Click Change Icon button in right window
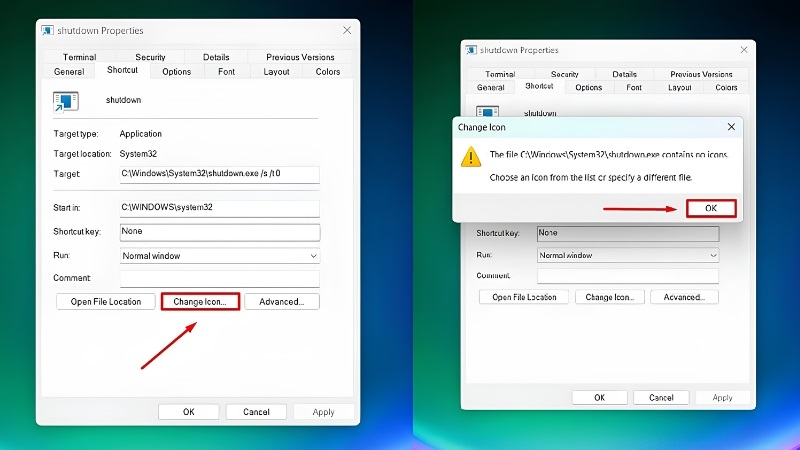Image resolution: width=800 pixels, height=450 pixels. (610, 297)
